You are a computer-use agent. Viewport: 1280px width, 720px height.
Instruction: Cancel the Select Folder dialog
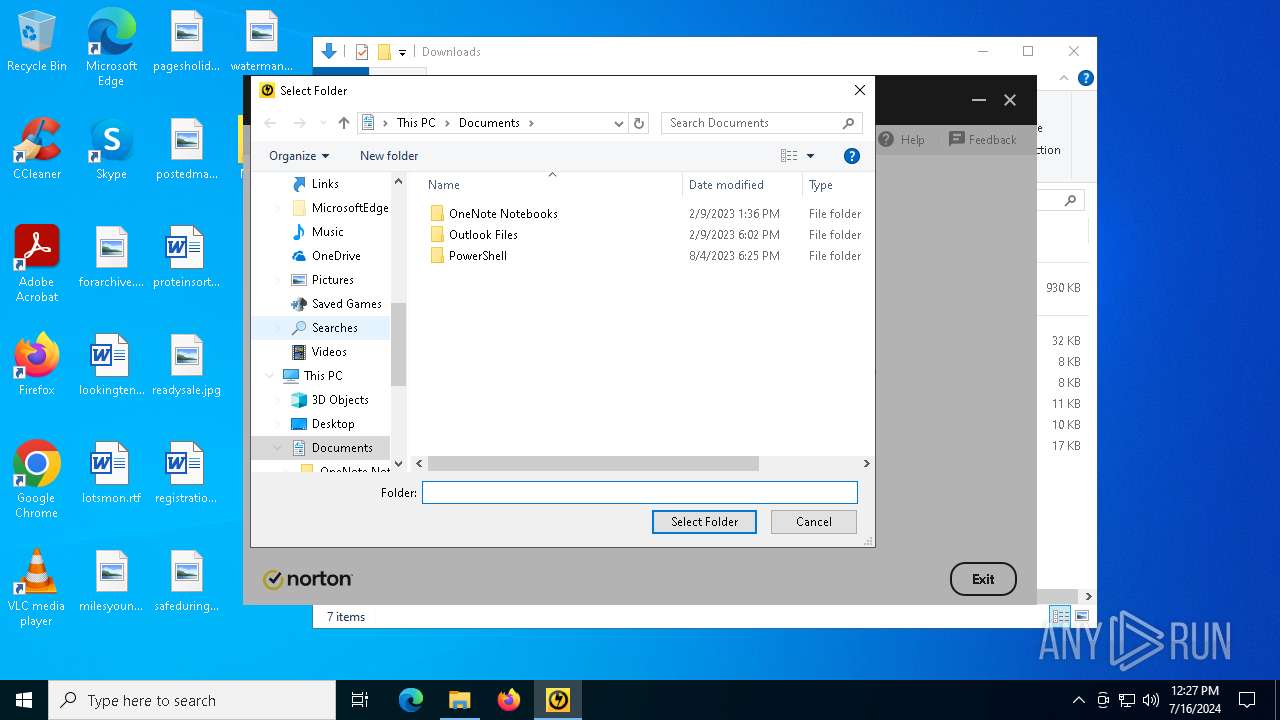click(x=814, y=522)
